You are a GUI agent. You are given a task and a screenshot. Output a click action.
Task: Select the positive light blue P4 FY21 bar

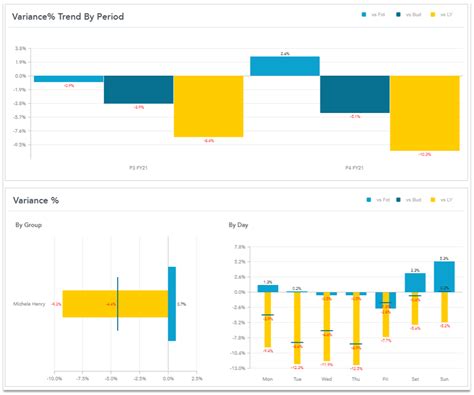click(285, 66)
